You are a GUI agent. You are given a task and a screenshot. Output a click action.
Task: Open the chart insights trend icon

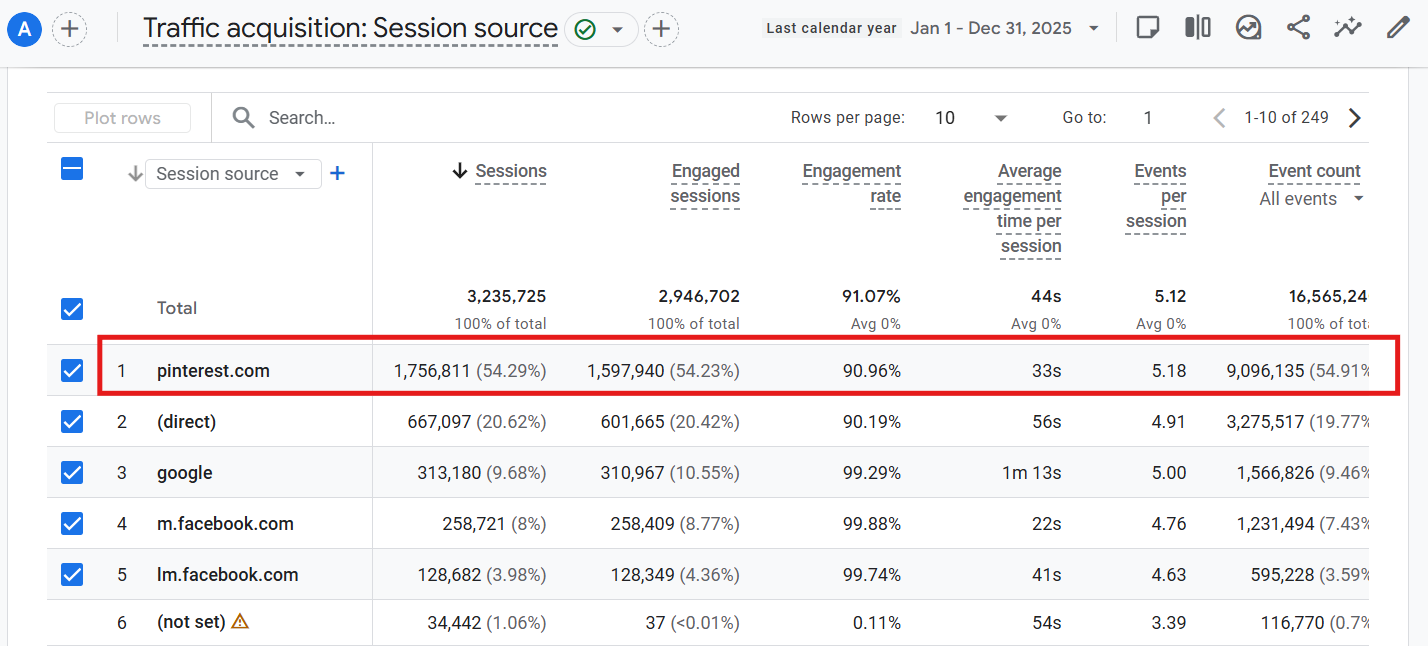pos(1248,28)
